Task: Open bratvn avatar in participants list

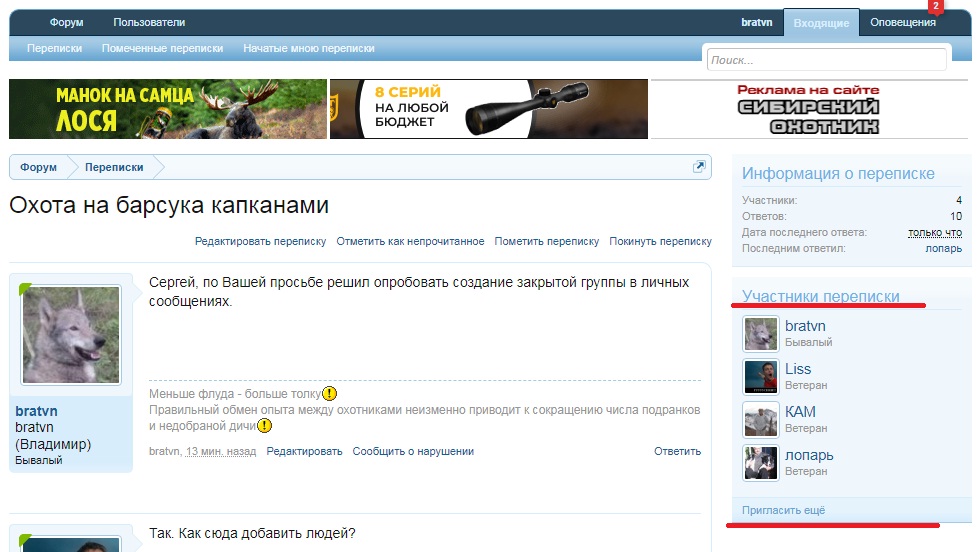Action: (761, 334)
